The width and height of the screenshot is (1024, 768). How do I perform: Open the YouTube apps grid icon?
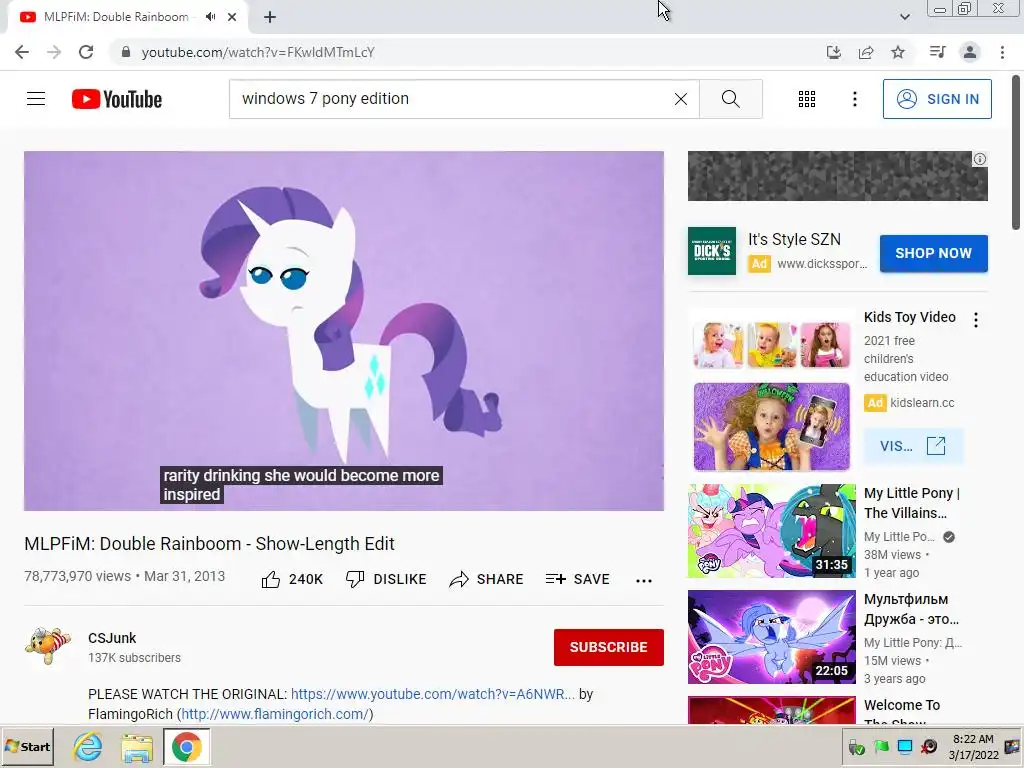(x=807, y=99)
